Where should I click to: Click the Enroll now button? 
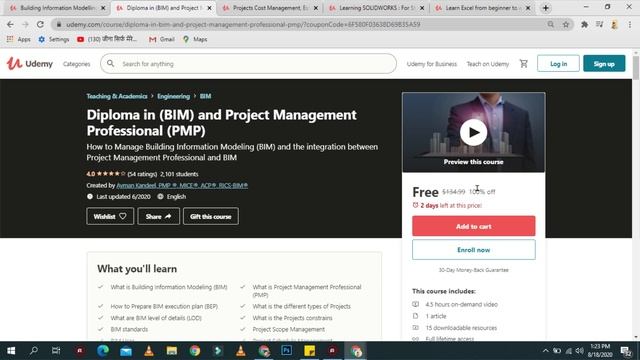pos(473,250)
